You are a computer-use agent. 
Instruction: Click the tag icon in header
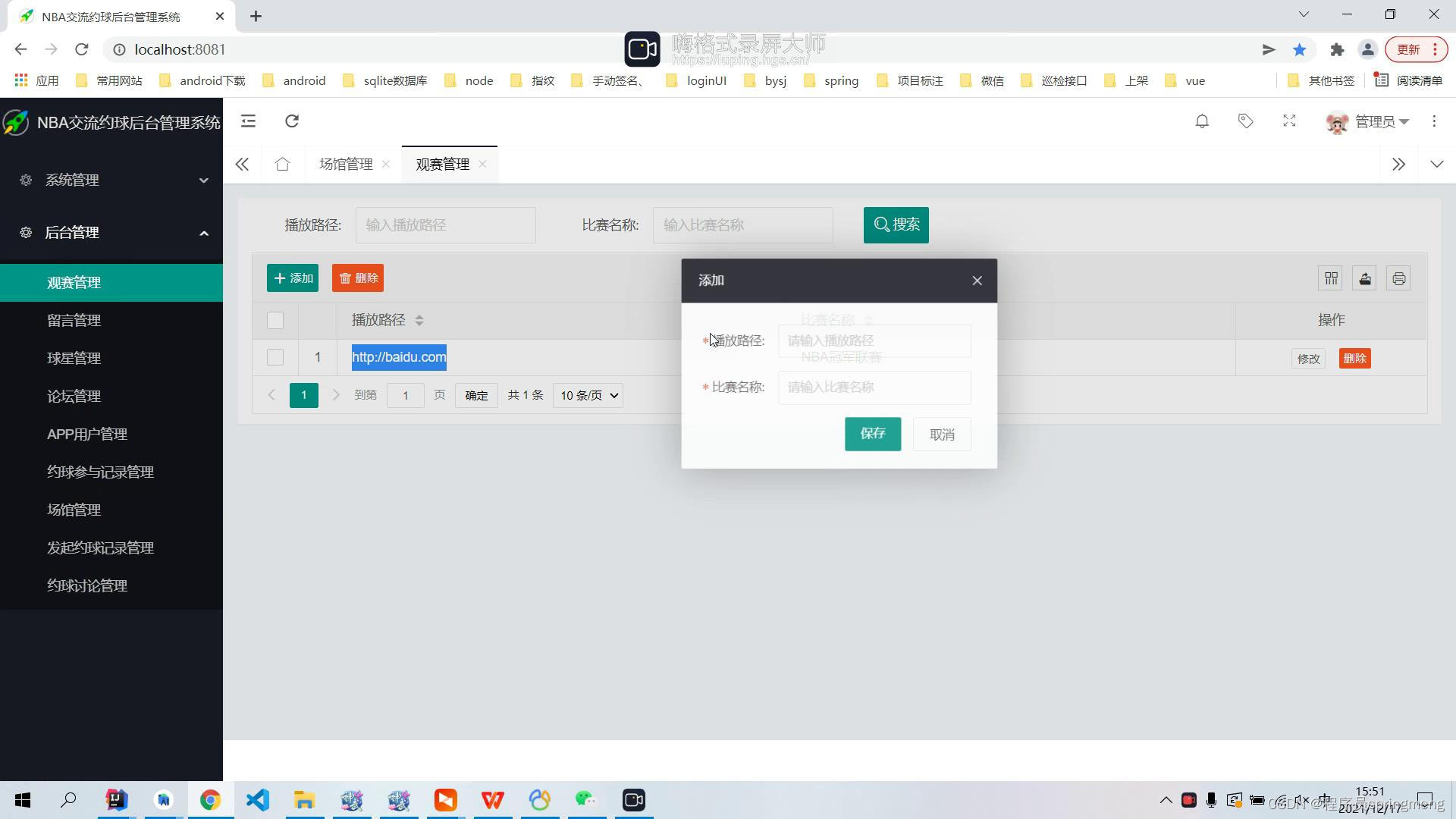point(1246,121)
